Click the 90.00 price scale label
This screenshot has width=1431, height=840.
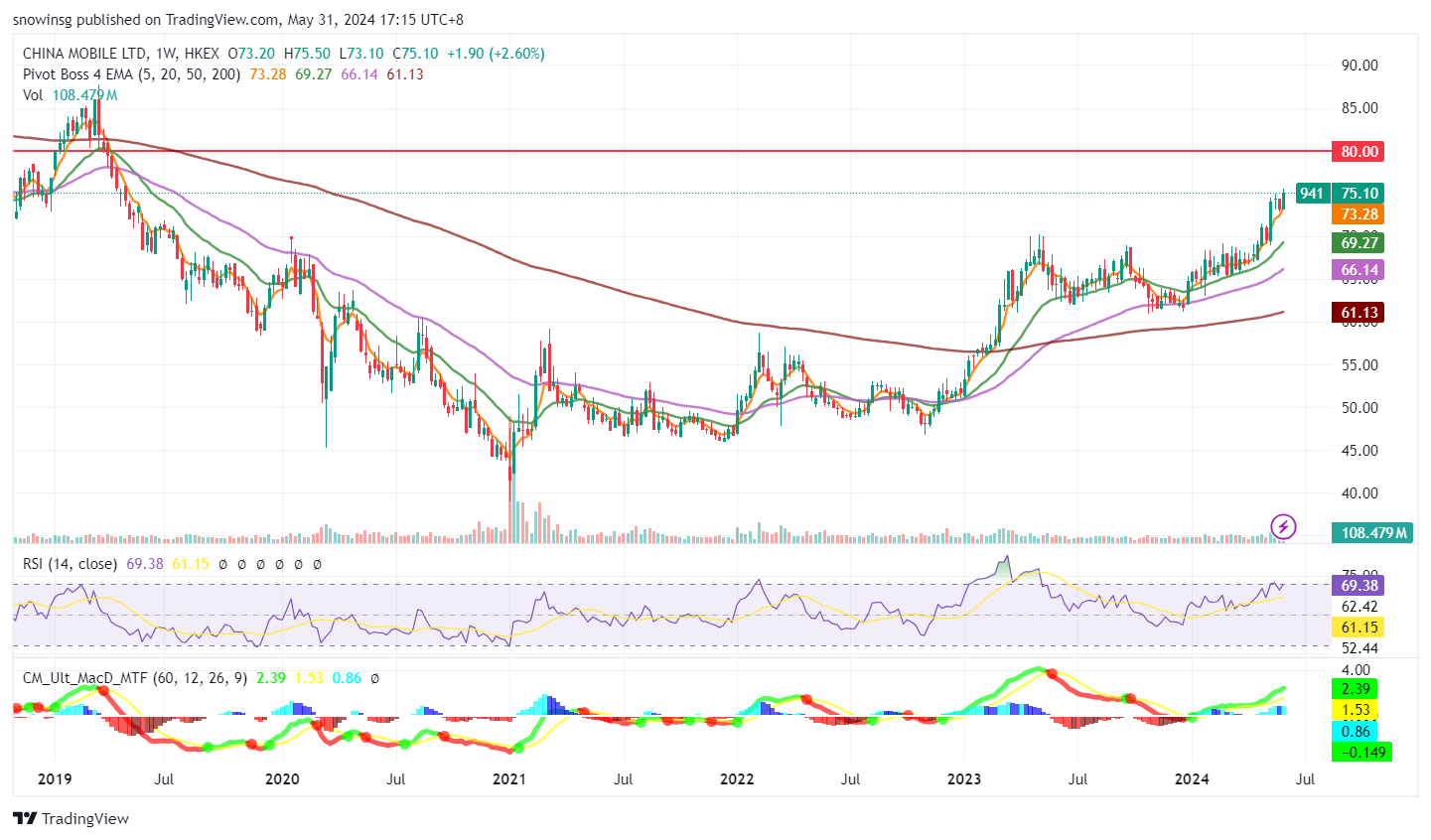tap(1359, 66)
